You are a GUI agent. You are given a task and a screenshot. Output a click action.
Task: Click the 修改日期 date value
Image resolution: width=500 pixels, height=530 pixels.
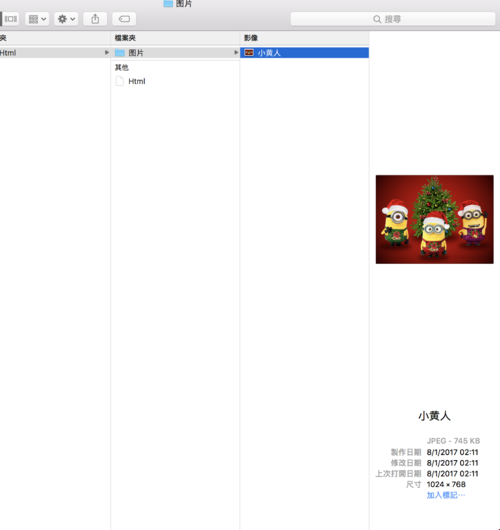pyautogui.click(x=452, y=463)
